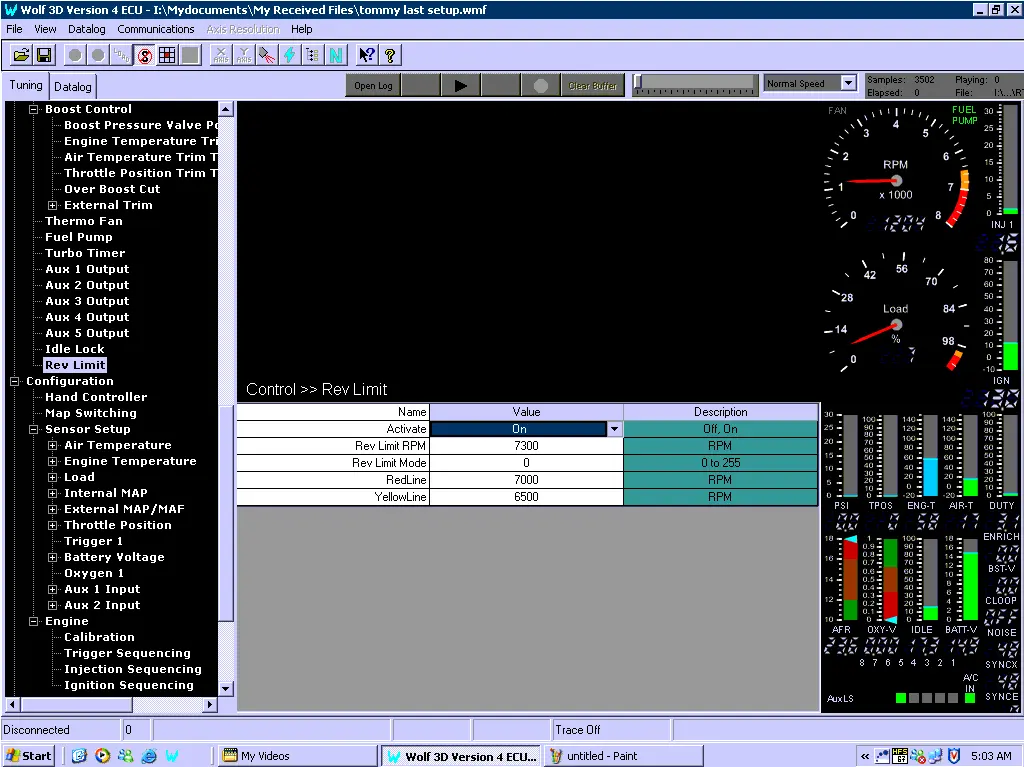Click the red grid table icon
This screenshot has width=1024, height=767.
[x=167, y=55]
